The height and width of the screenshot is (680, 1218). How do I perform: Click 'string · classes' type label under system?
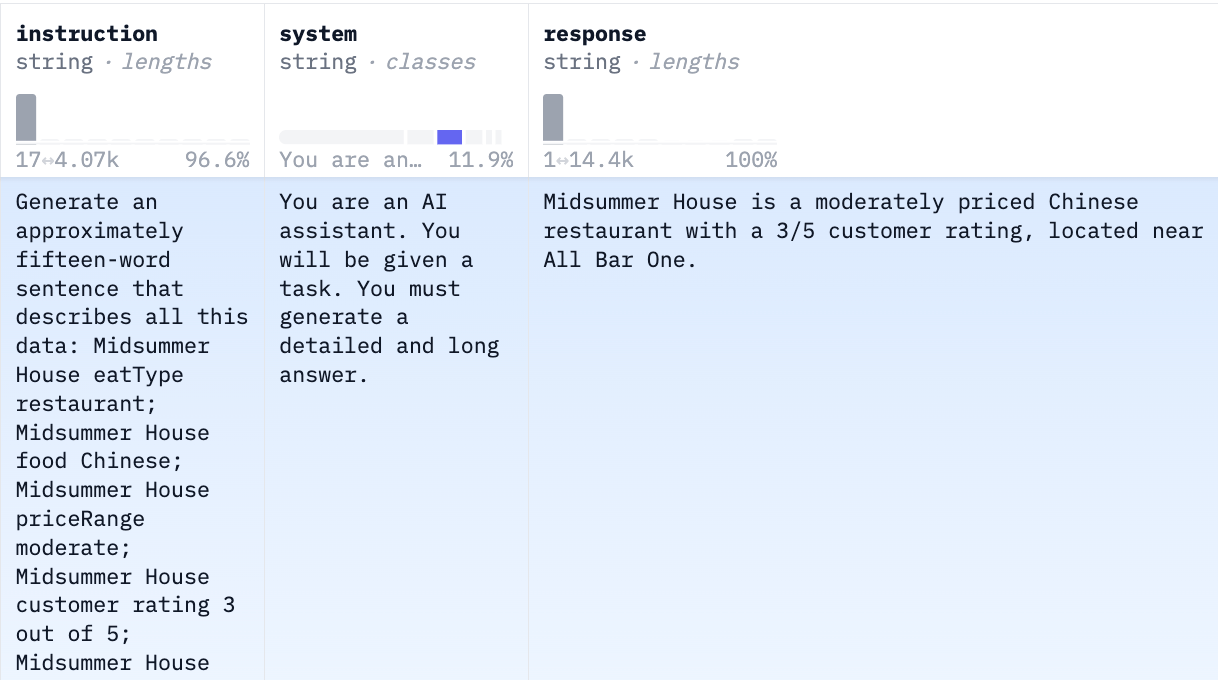pyautogui.click(x=377, y=62)
